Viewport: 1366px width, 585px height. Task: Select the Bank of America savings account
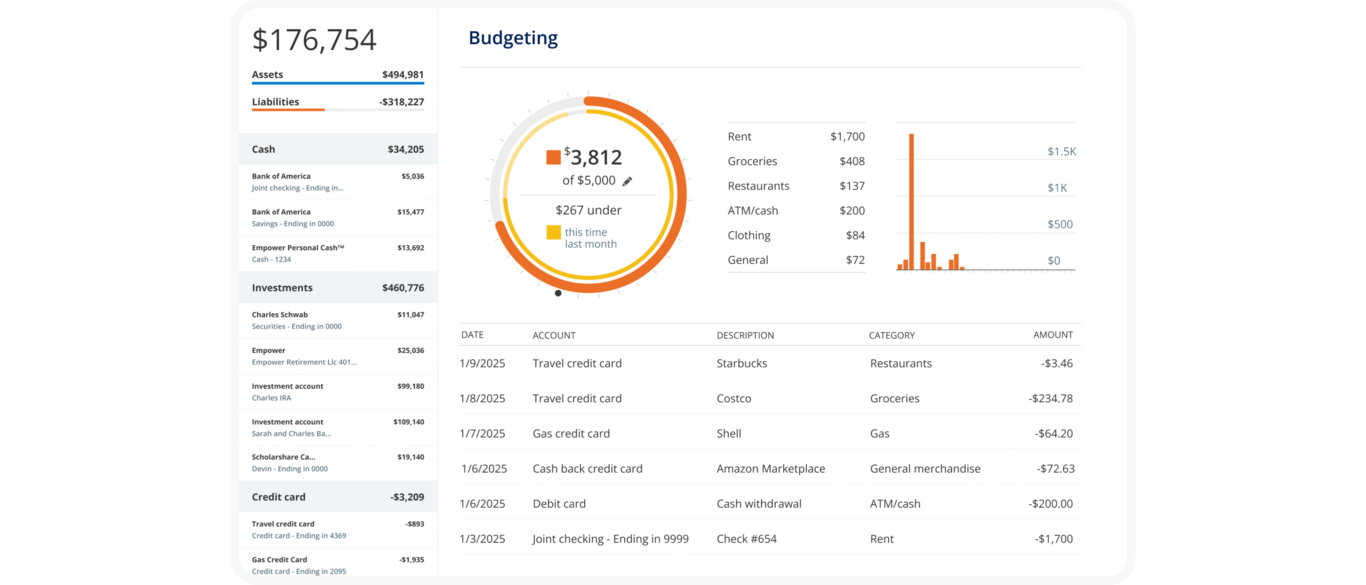tap(337, 218)
